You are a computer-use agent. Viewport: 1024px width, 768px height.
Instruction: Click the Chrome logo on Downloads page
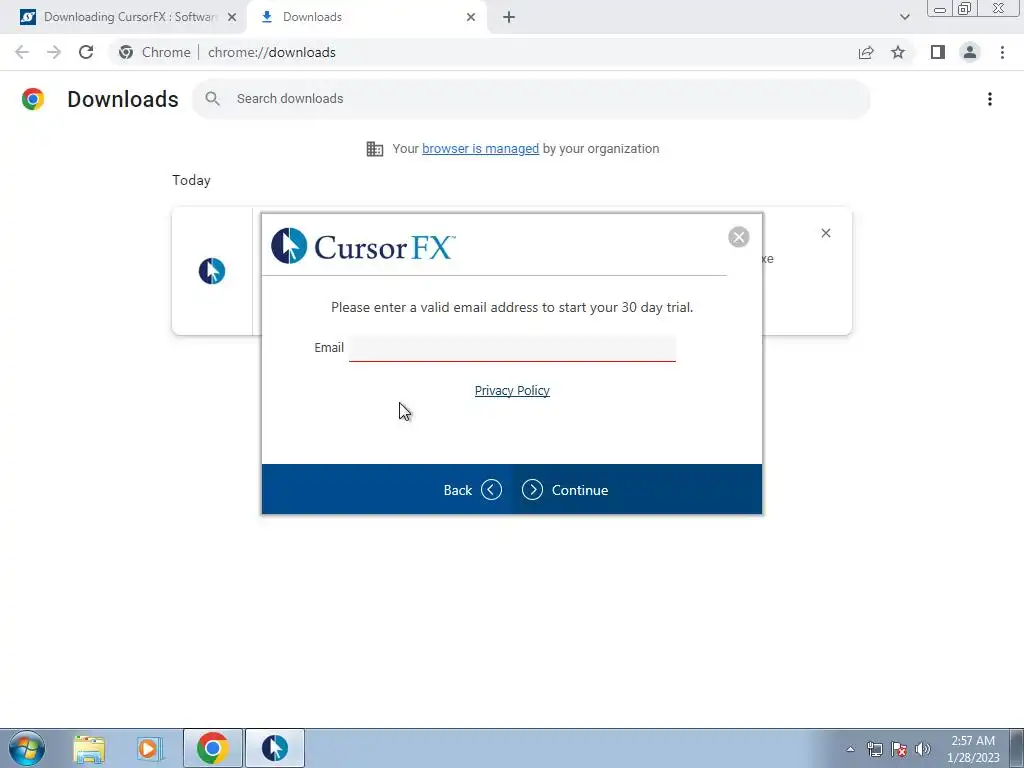click(x=33, y=99)
